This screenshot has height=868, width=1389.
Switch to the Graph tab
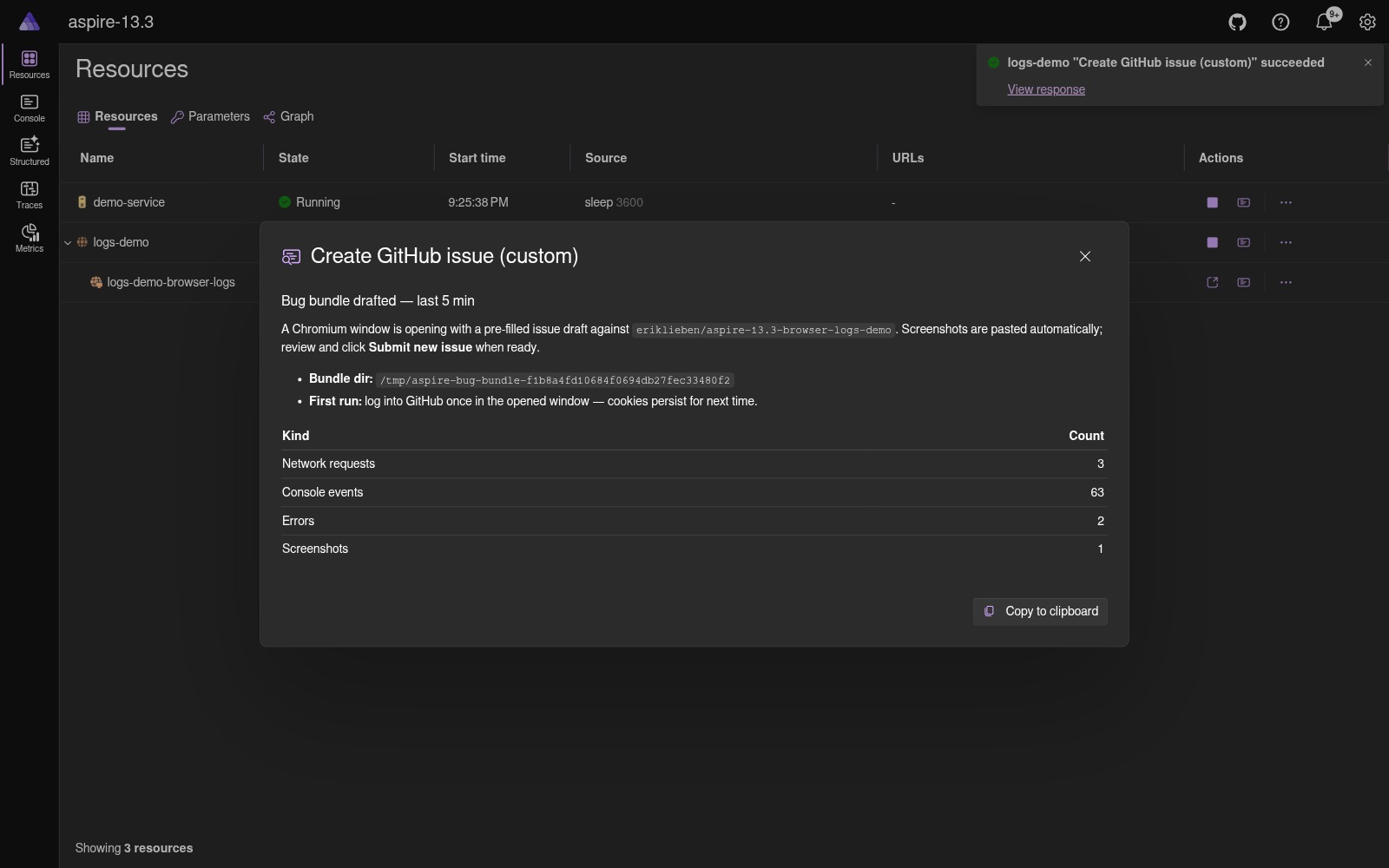pos(288,116)
